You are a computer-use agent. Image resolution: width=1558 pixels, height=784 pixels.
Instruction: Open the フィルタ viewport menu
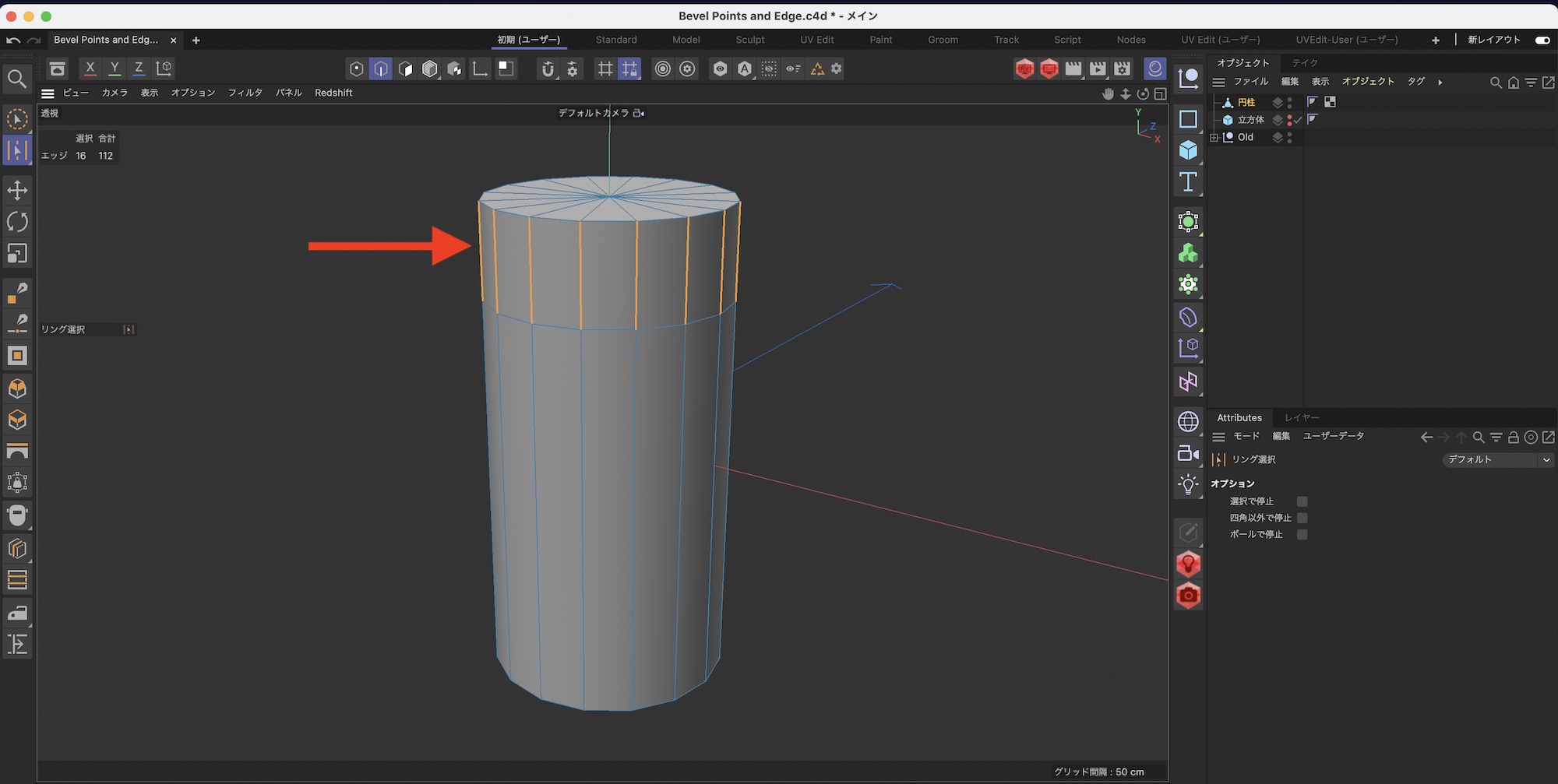click(245, 93)
